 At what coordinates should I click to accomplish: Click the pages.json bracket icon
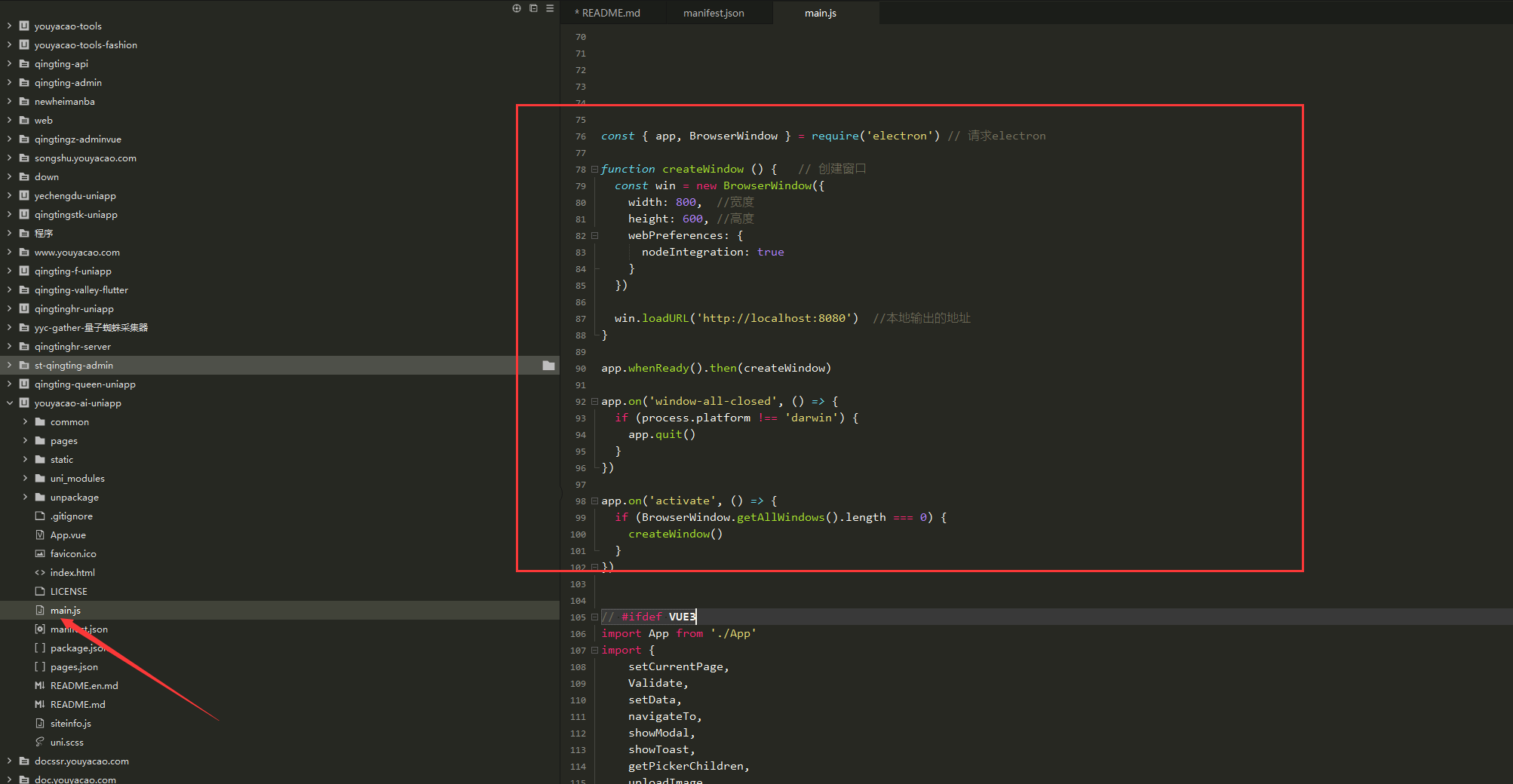(x=40, y=666)
